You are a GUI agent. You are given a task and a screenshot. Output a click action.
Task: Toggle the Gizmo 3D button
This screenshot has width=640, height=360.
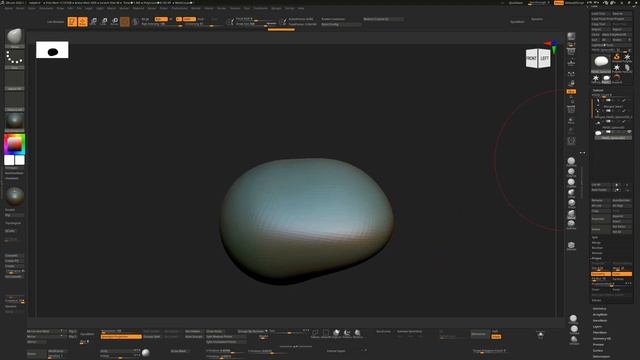125,22
